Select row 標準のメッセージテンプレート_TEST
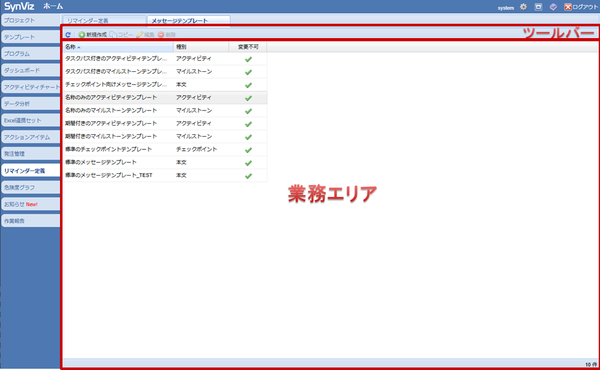The width and height of the screenshot is (600, 370). [x=165, y=175]
